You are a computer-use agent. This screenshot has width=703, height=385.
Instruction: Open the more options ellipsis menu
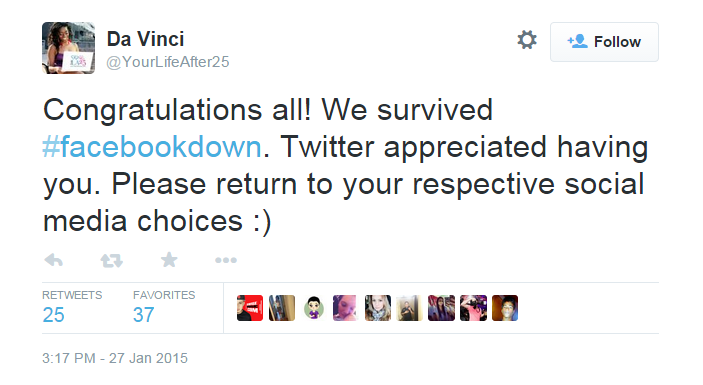click(226, 260)
